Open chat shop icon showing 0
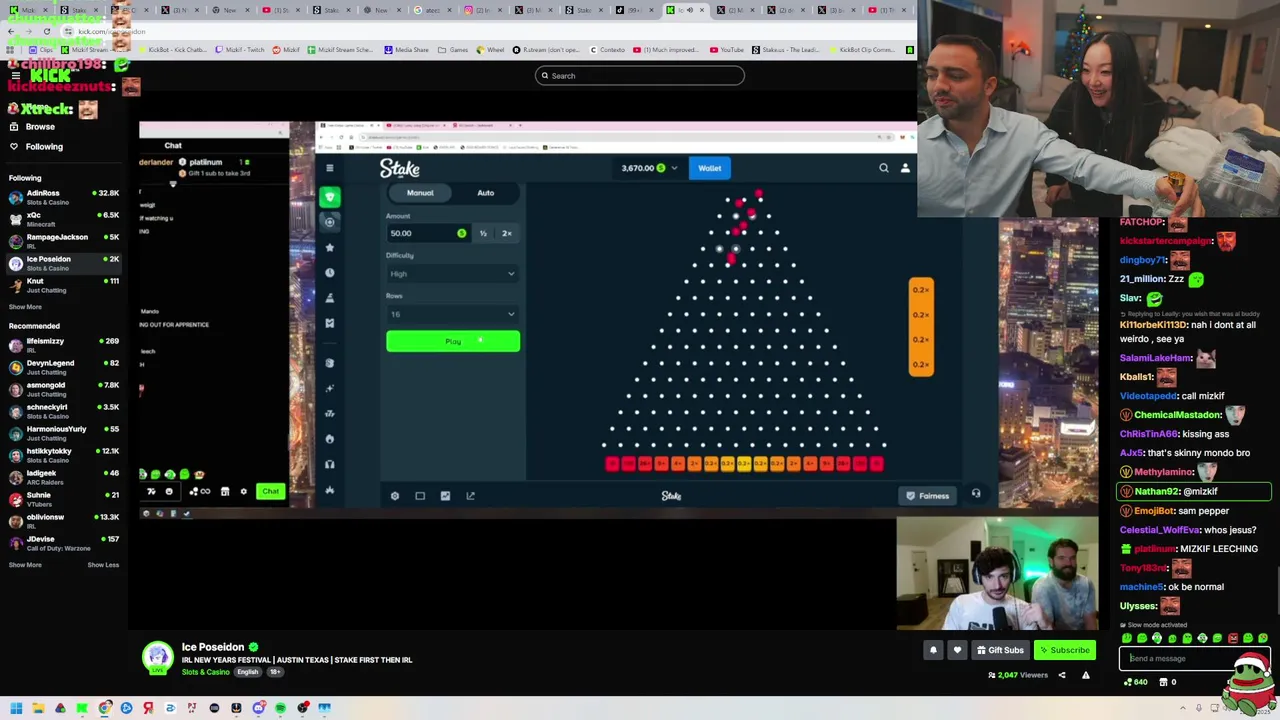Screen dimensions: 1280x720 1167,682
